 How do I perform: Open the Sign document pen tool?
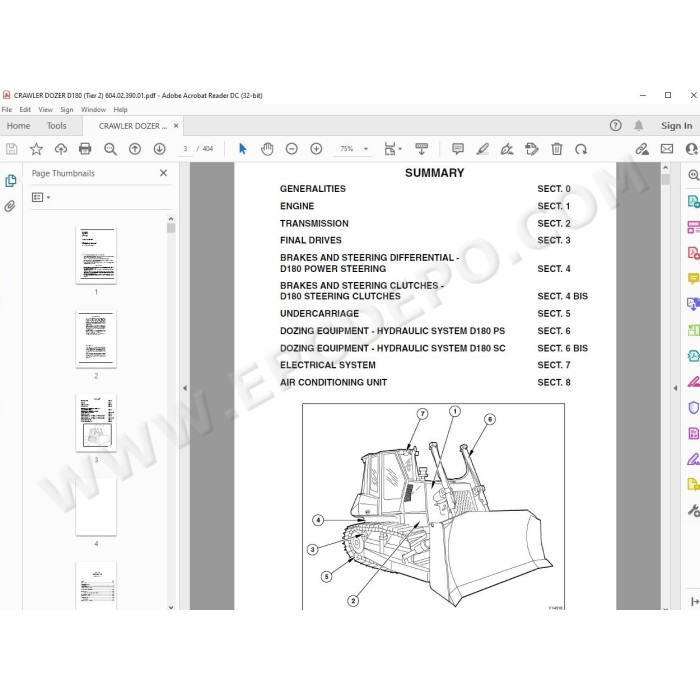click(x=507, y=149)
